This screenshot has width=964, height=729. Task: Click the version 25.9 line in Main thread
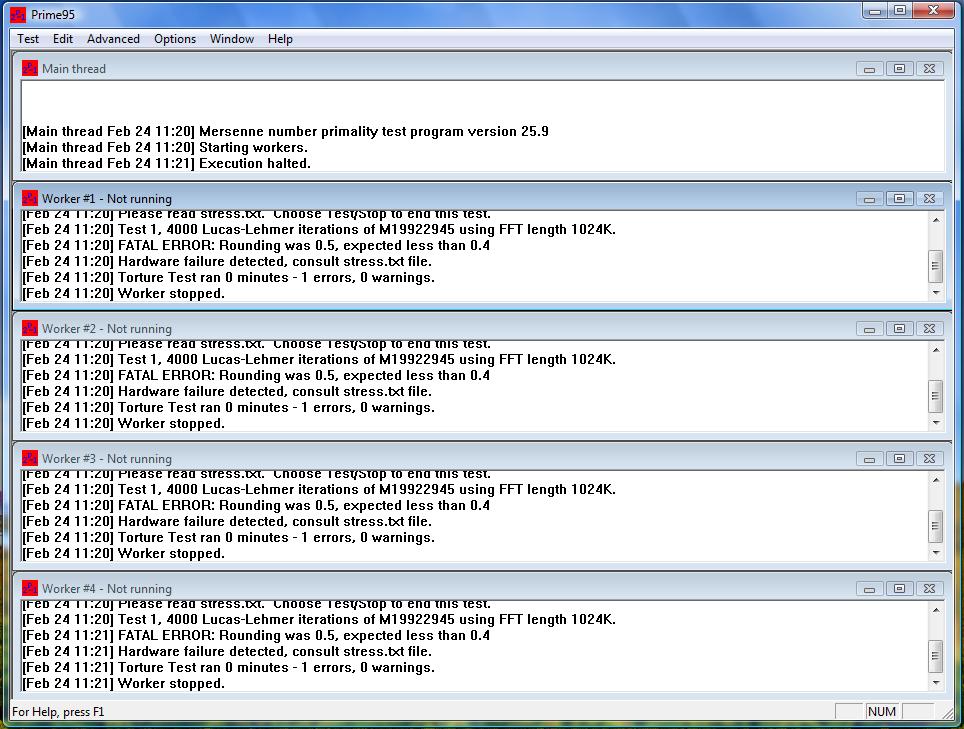click(285, 132)
